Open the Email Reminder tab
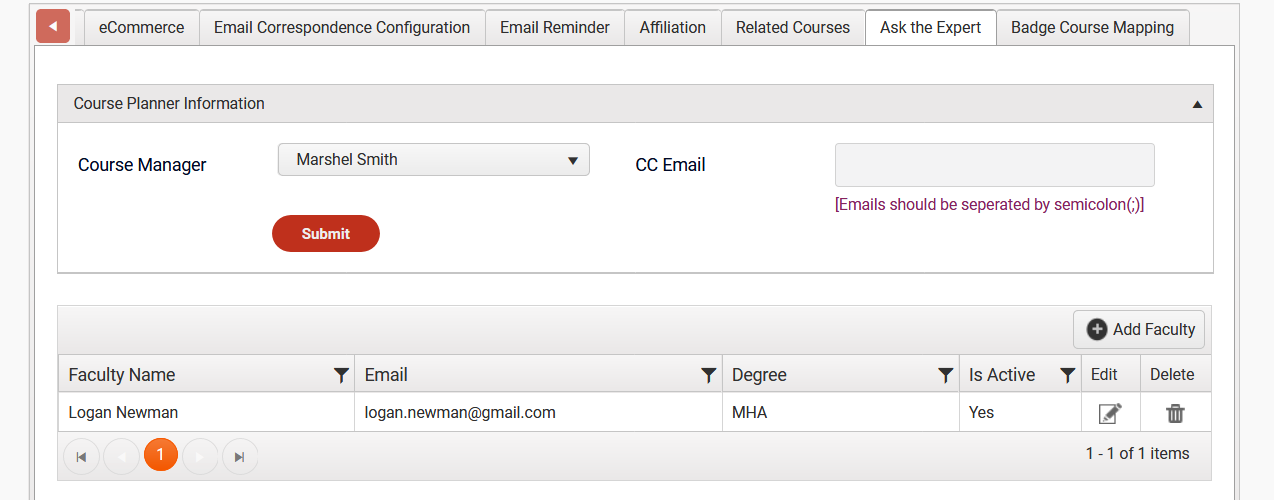 click(555, 28)
